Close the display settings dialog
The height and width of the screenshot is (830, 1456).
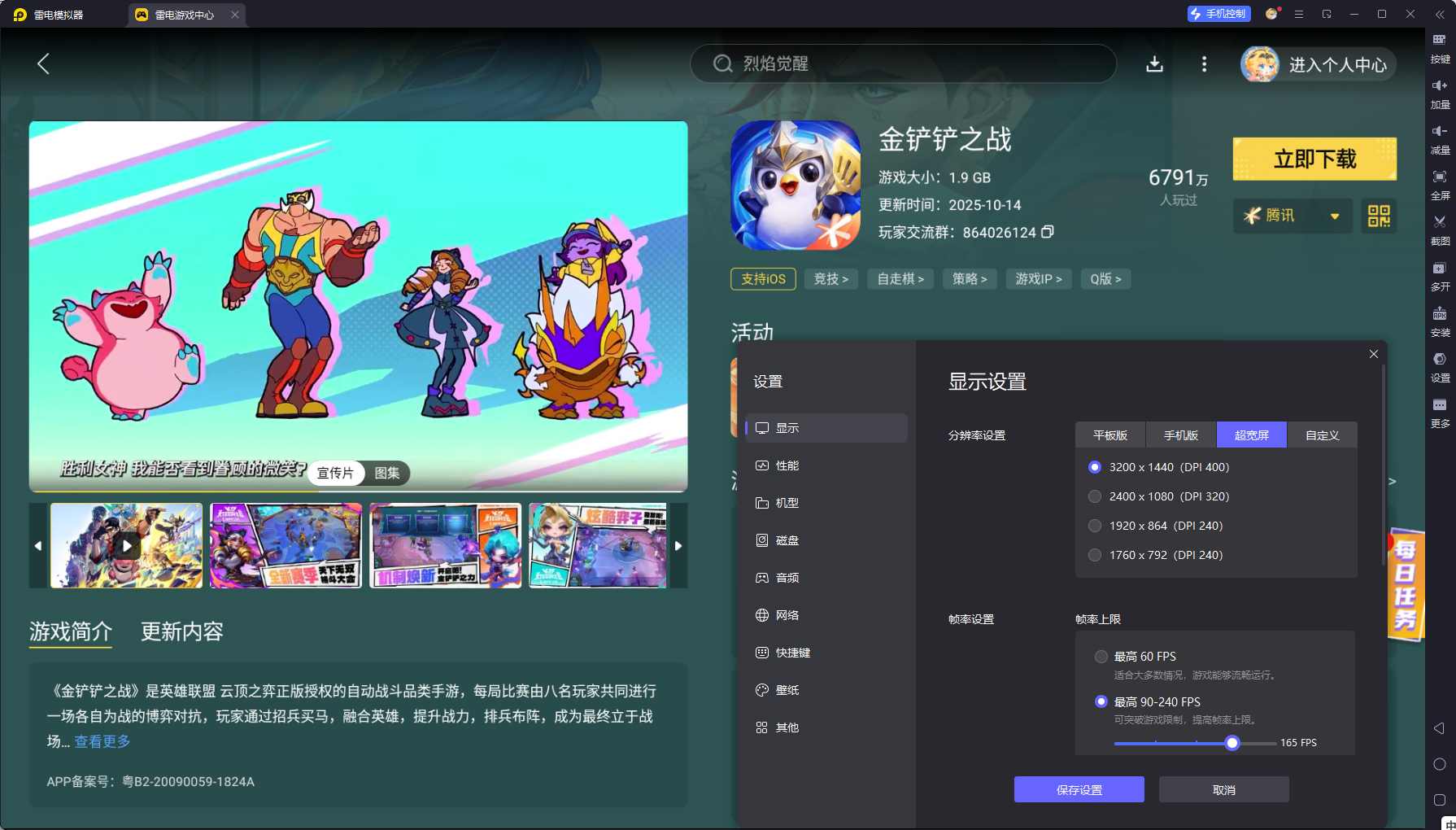[x=1374, y=354]
